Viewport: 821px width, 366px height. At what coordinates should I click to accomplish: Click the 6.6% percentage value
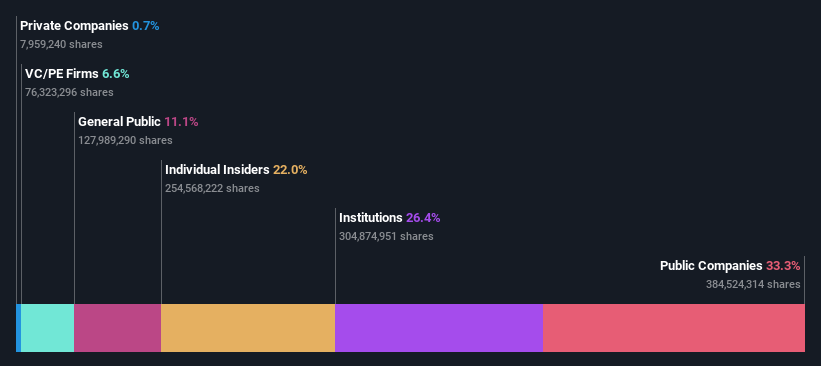click(116, 74)
